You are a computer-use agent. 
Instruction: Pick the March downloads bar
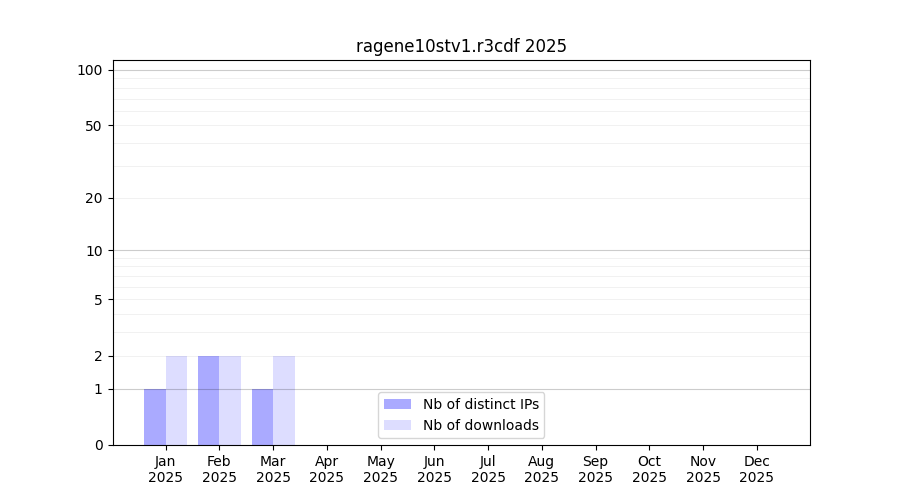tap(284, 400)
